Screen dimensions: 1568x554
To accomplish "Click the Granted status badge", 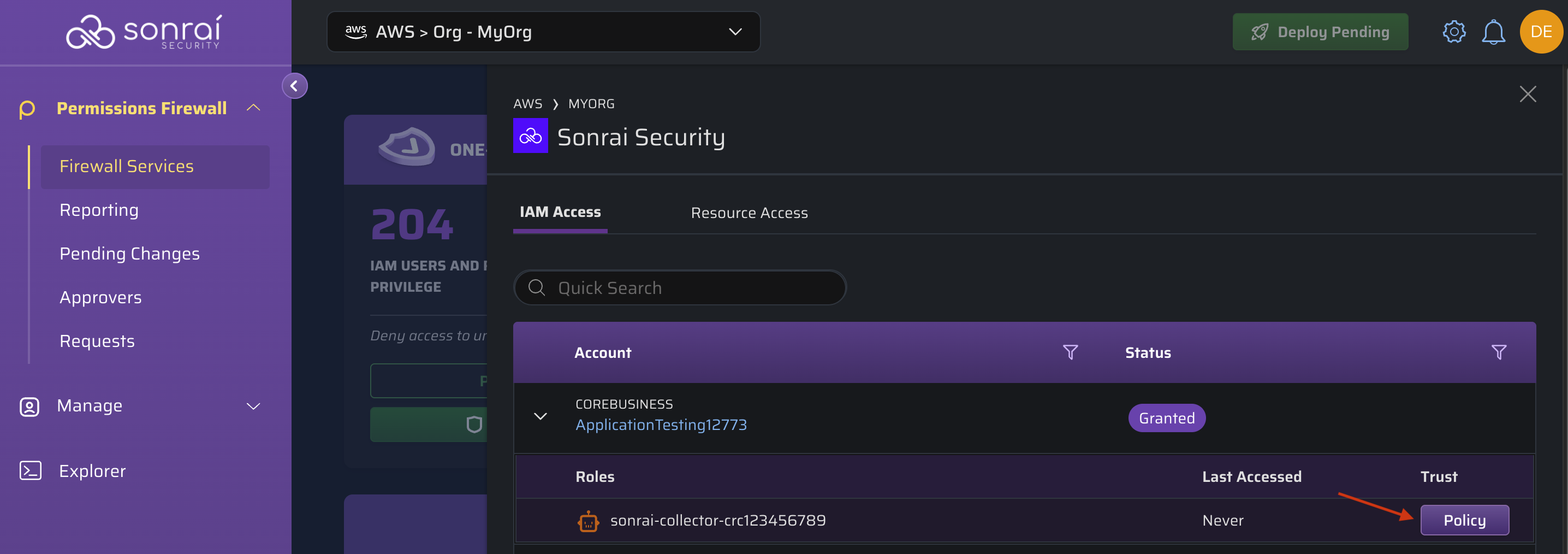I will (1167, 418).
